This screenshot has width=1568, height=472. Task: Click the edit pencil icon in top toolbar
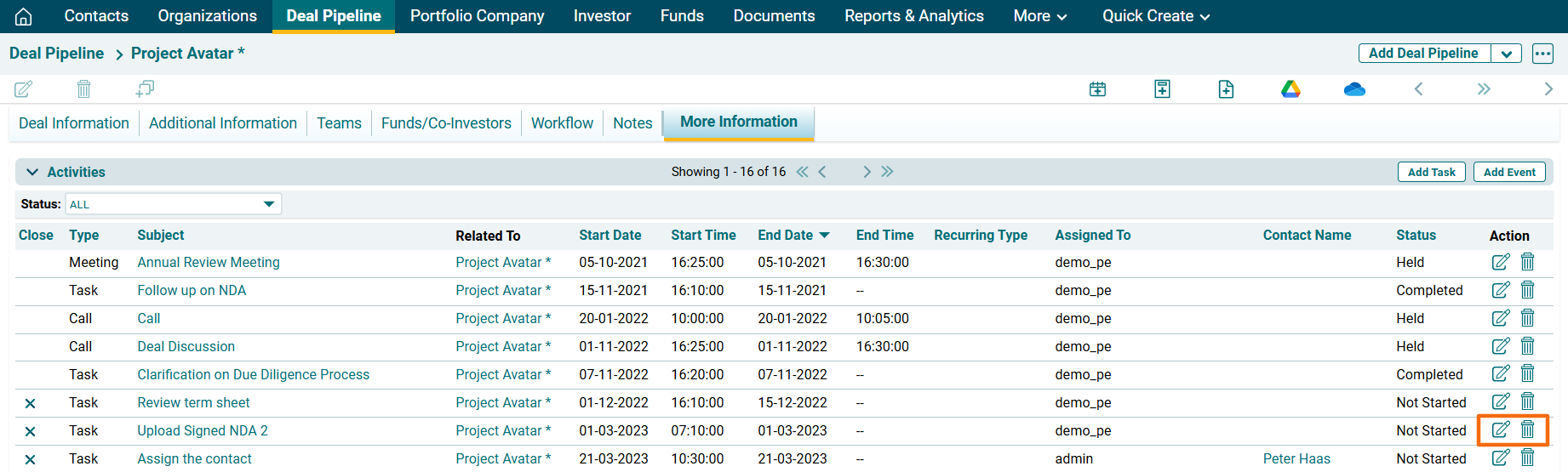click(x=24, y=89)
